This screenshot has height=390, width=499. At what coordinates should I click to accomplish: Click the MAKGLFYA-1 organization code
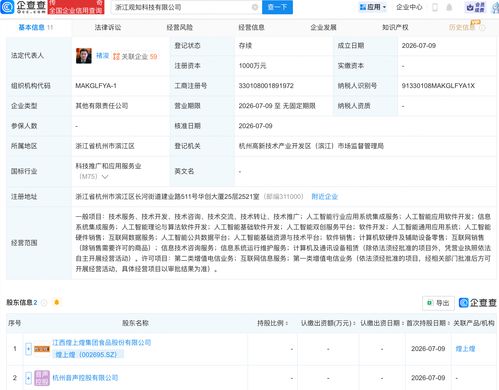tap(96, 86)
